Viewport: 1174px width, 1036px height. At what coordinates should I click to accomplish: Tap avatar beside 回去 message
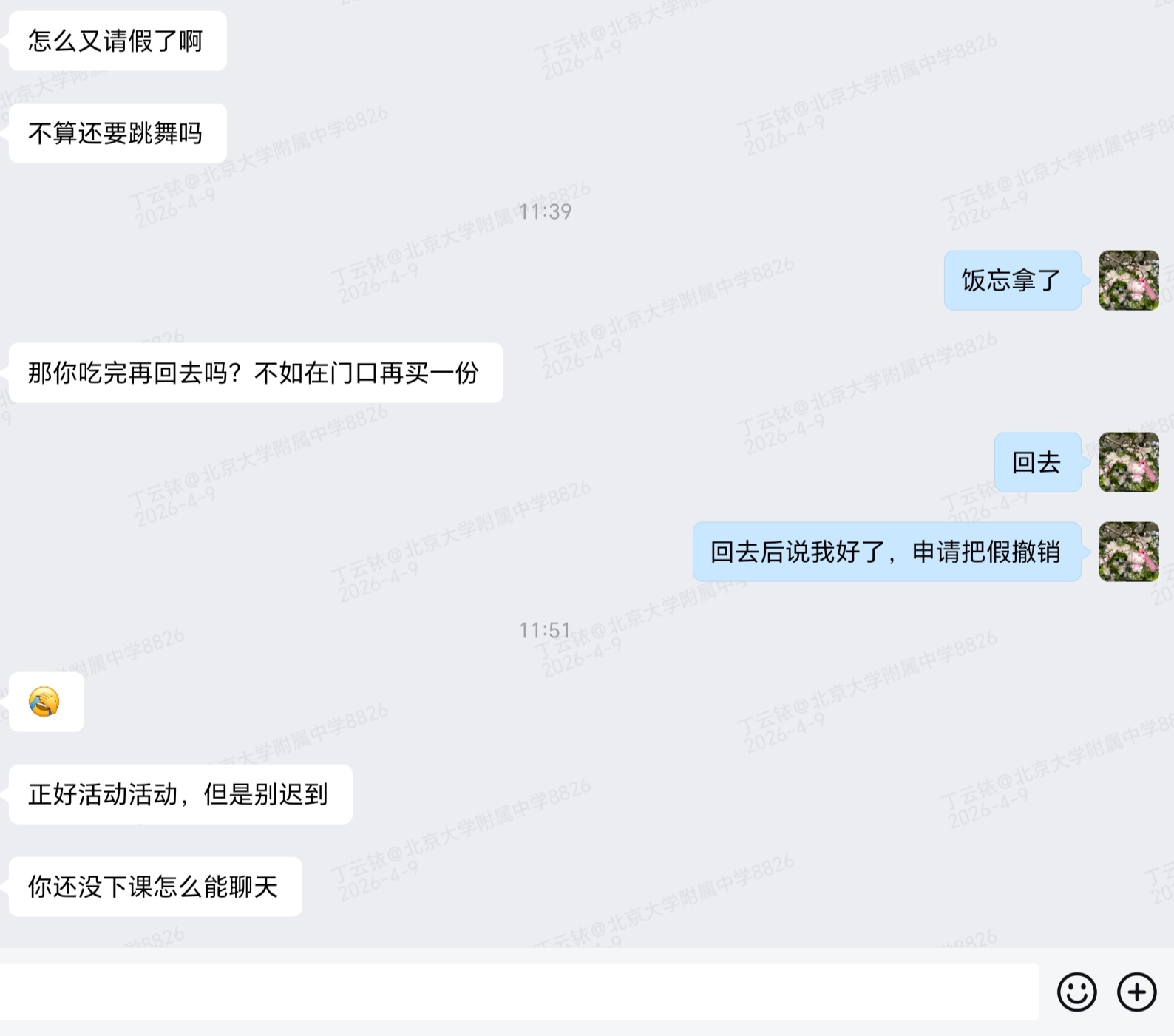pyautogui.click(x=1129, y=462)
